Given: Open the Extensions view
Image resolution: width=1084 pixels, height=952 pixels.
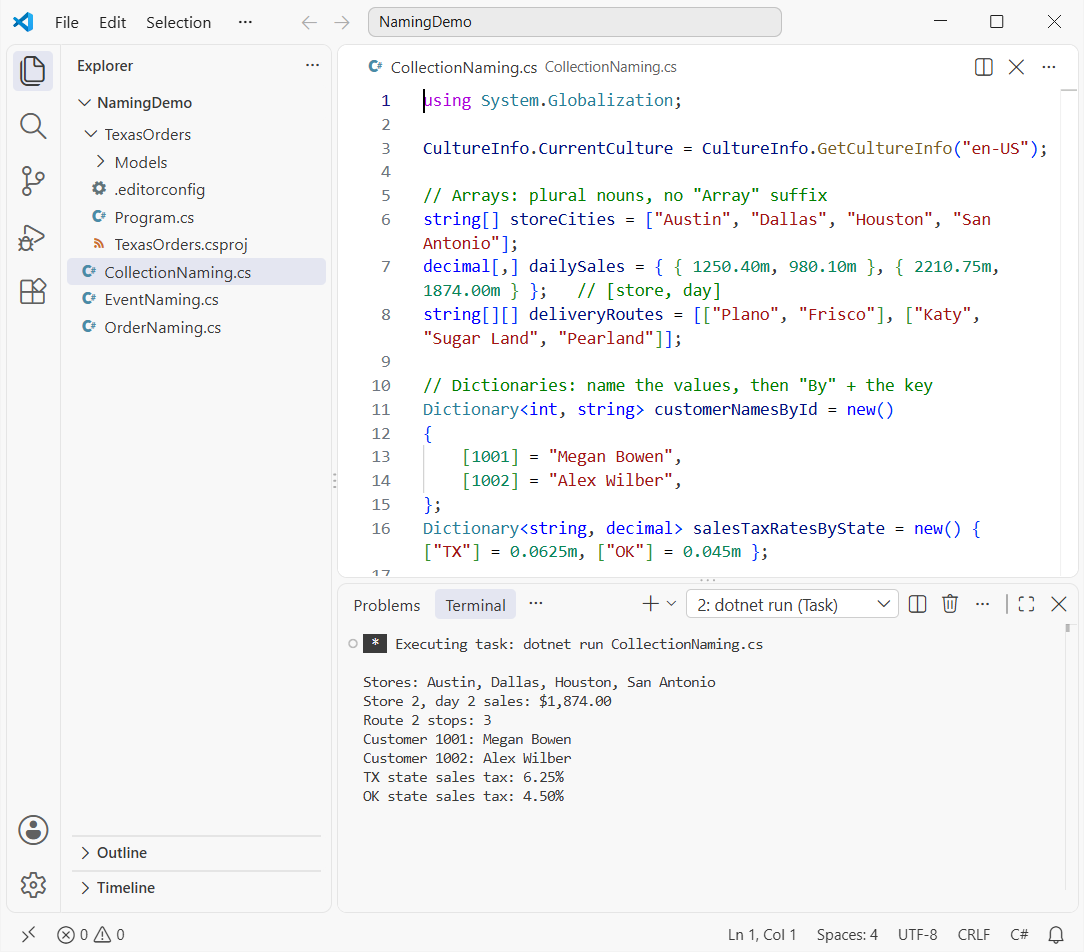Looking at the screenshot, I should 32,291.
